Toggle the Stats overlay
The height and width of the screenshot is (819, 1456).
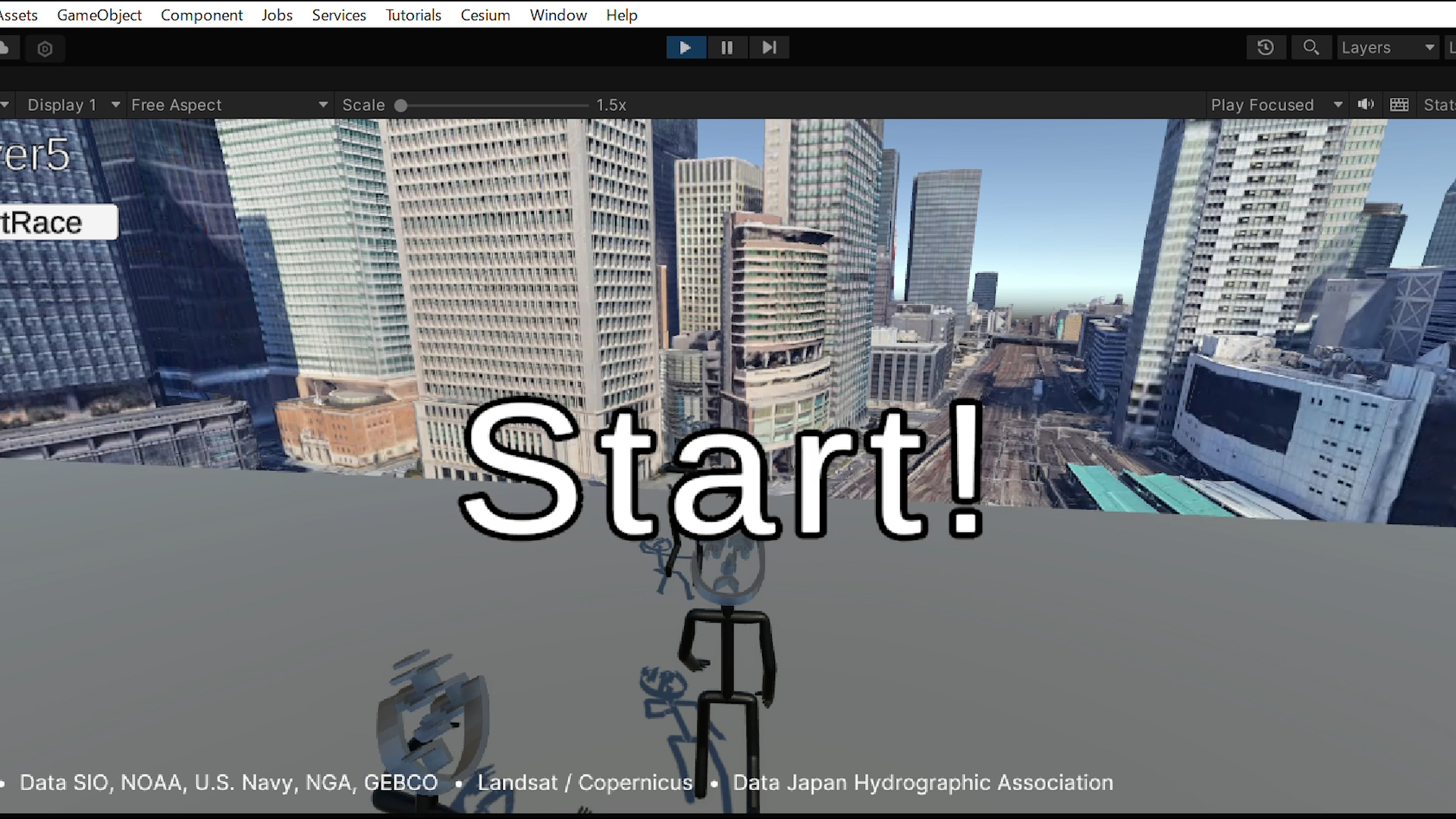pos(1439,105)
